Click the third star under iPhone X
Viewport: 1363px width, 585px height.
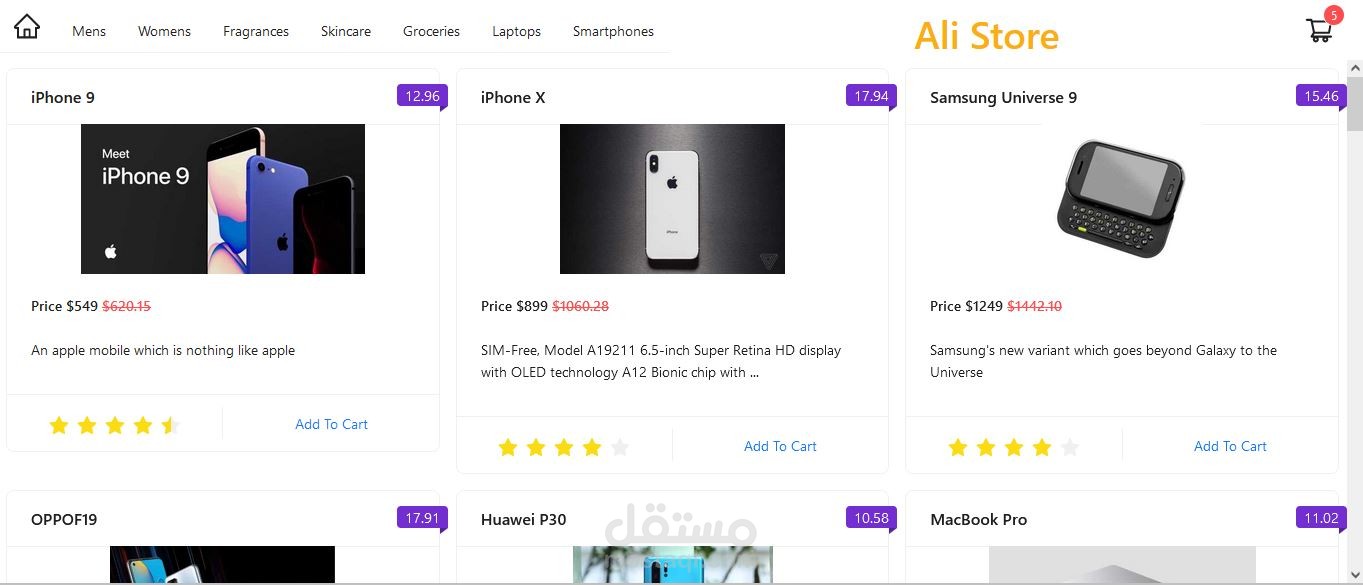pos(564,447)
